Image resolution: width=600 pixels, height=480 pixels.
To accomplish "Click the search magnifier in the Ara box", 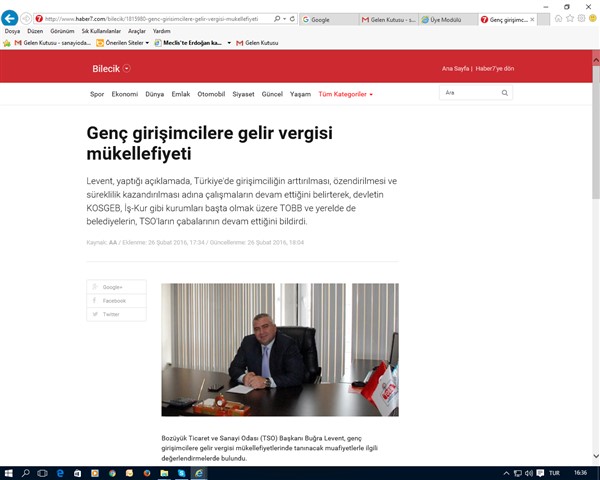I will point(505,93).
